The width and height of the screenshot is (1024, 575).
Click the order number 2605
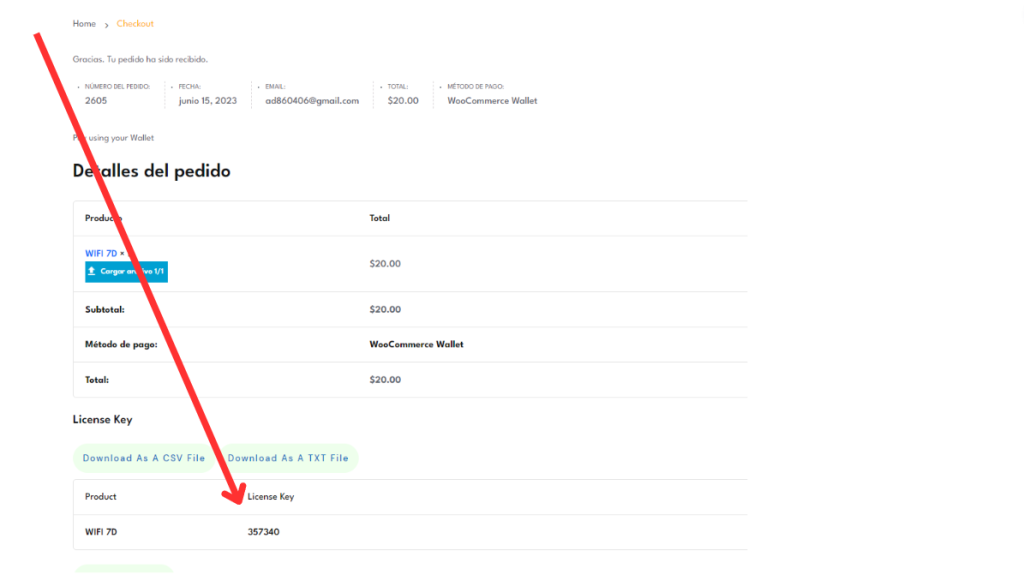96,101
